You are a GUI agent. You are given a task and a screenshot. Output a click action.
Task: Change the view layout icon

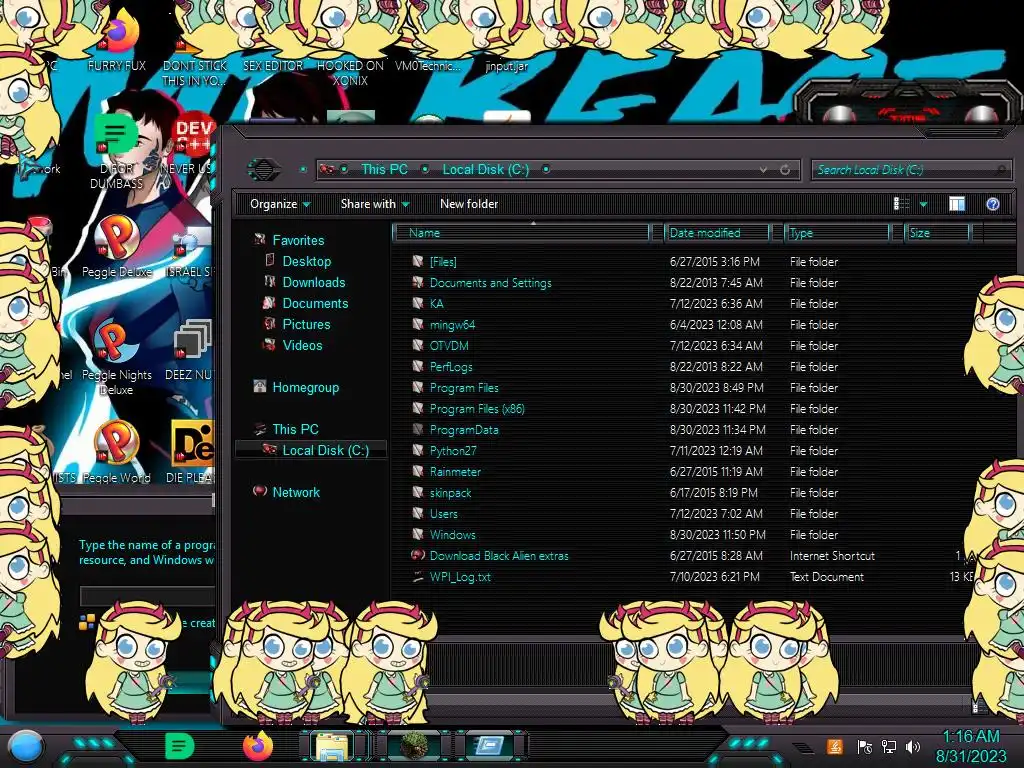click(901, 204)
